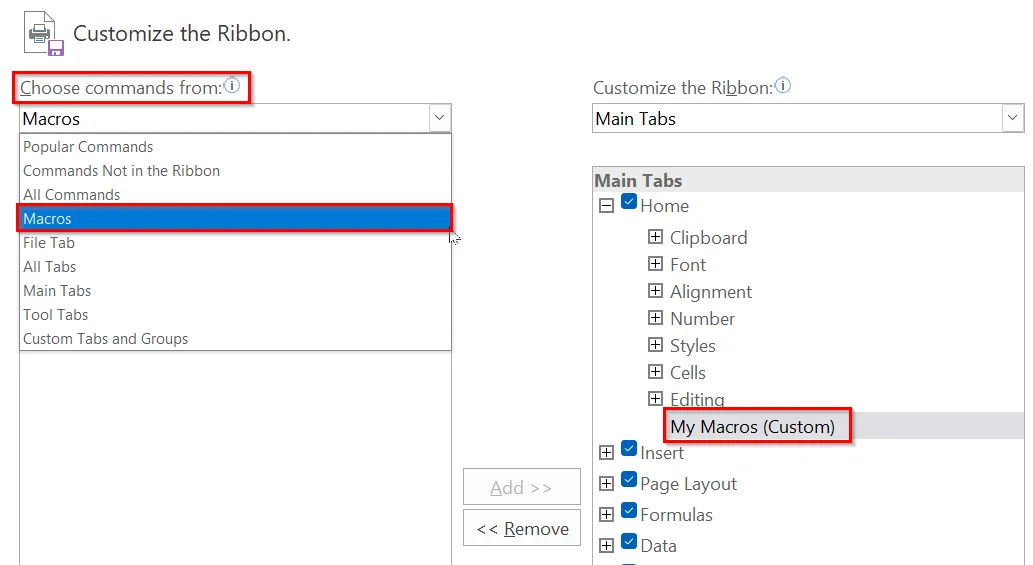Screen dimensions: 1033x565
Task: Expand the Editing group
Action: [x=655, y=398]
